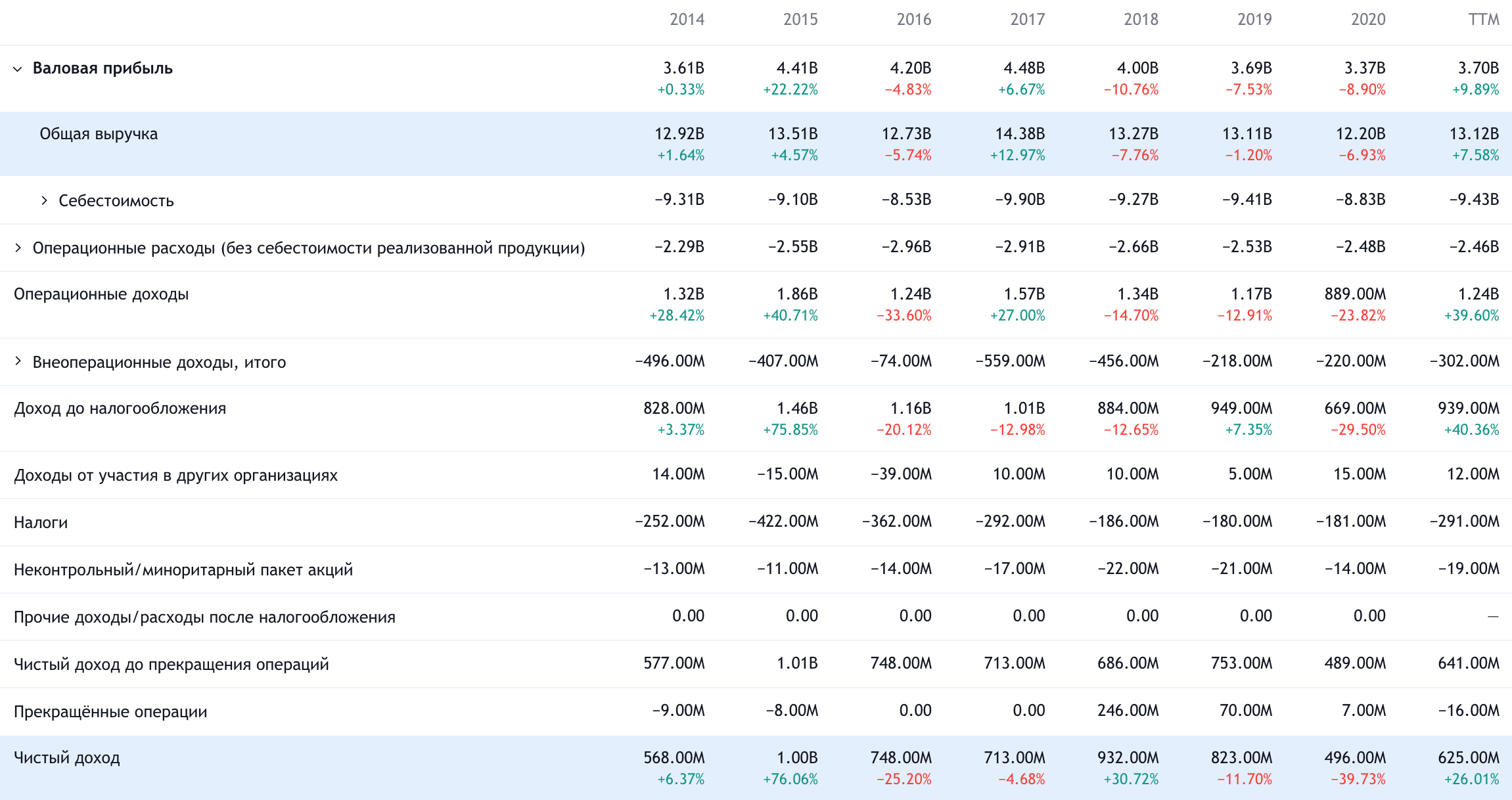Click pretax income change +75.85%
Screen dimensions: 1512x800
pyautogui.click(x=790, y=430)
